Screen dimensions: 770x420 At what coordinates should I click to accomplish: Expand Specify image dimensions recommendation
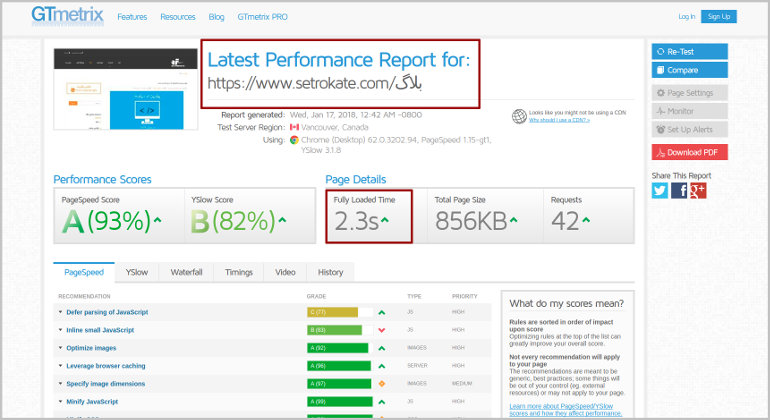(x=105, y=384)
